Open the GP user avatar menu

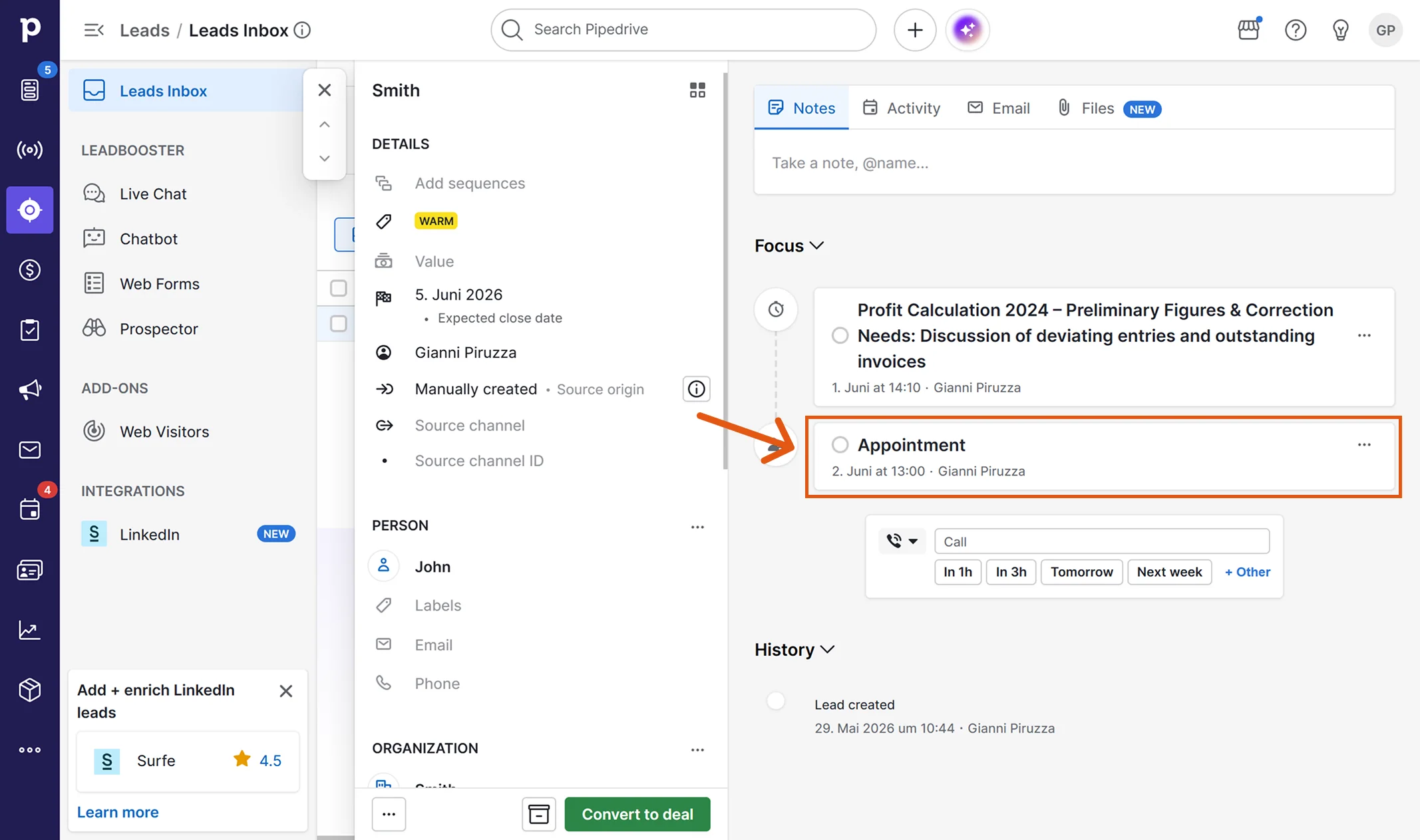click(x=1385, y=30)
